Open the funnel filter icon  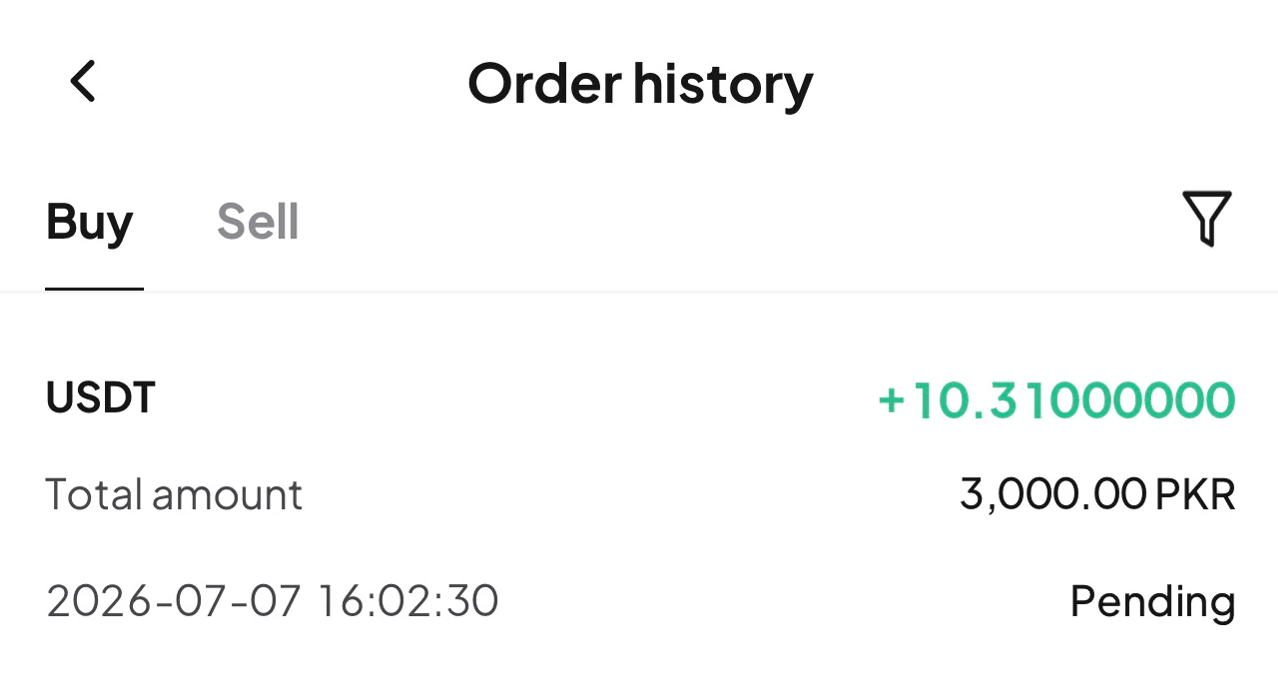[x=1206, y=218]
